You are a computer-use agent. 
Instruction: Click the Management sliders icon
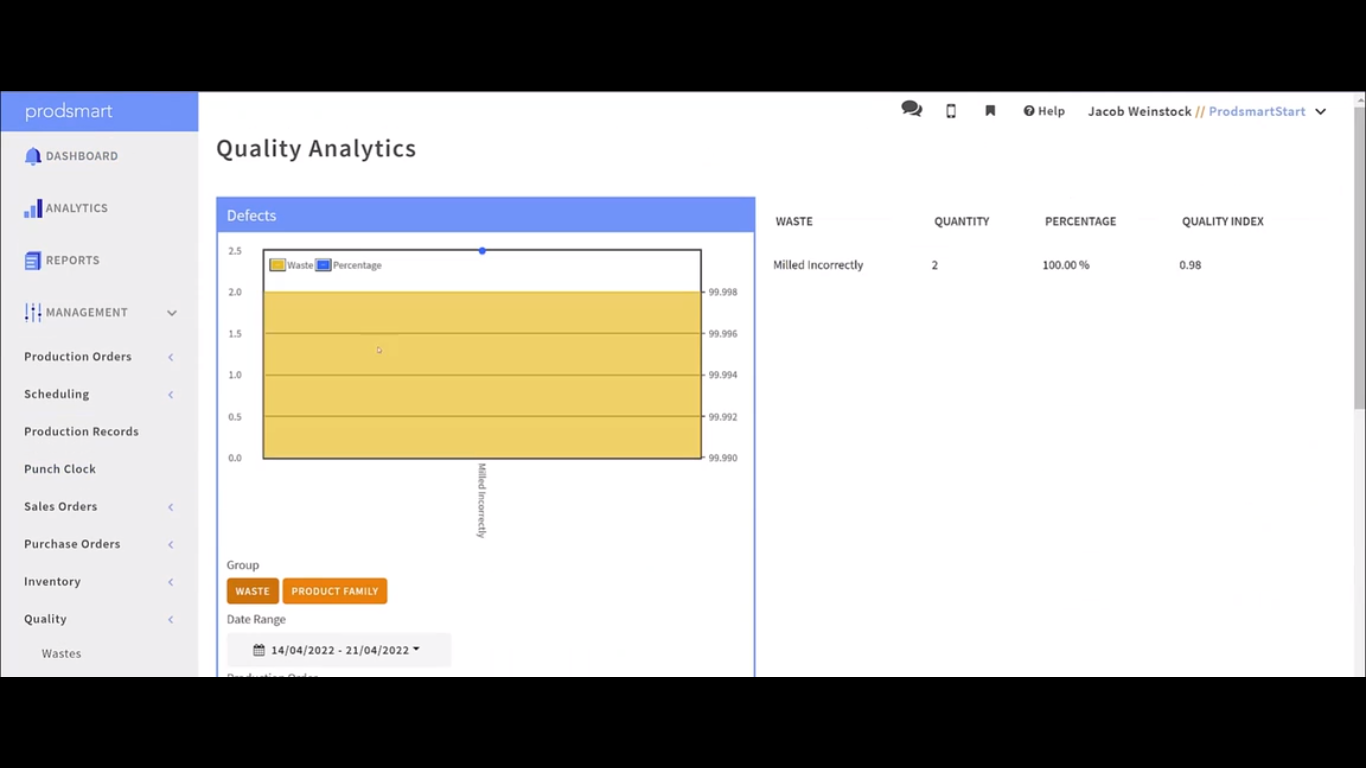[x=33, y=312]
